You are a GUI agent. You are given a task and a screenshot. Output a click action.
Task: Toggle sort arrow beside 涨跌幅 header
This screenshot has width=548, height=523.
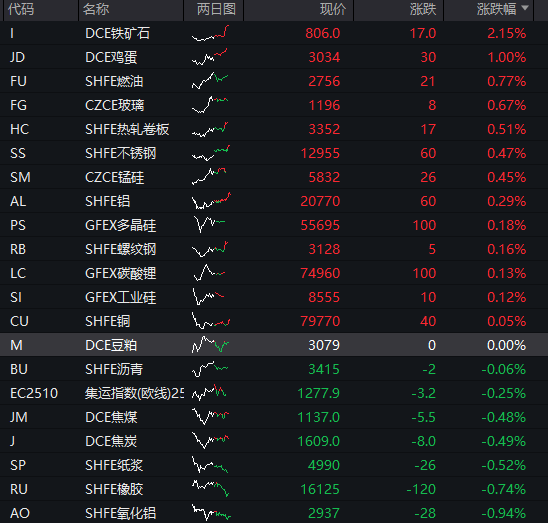525,8
